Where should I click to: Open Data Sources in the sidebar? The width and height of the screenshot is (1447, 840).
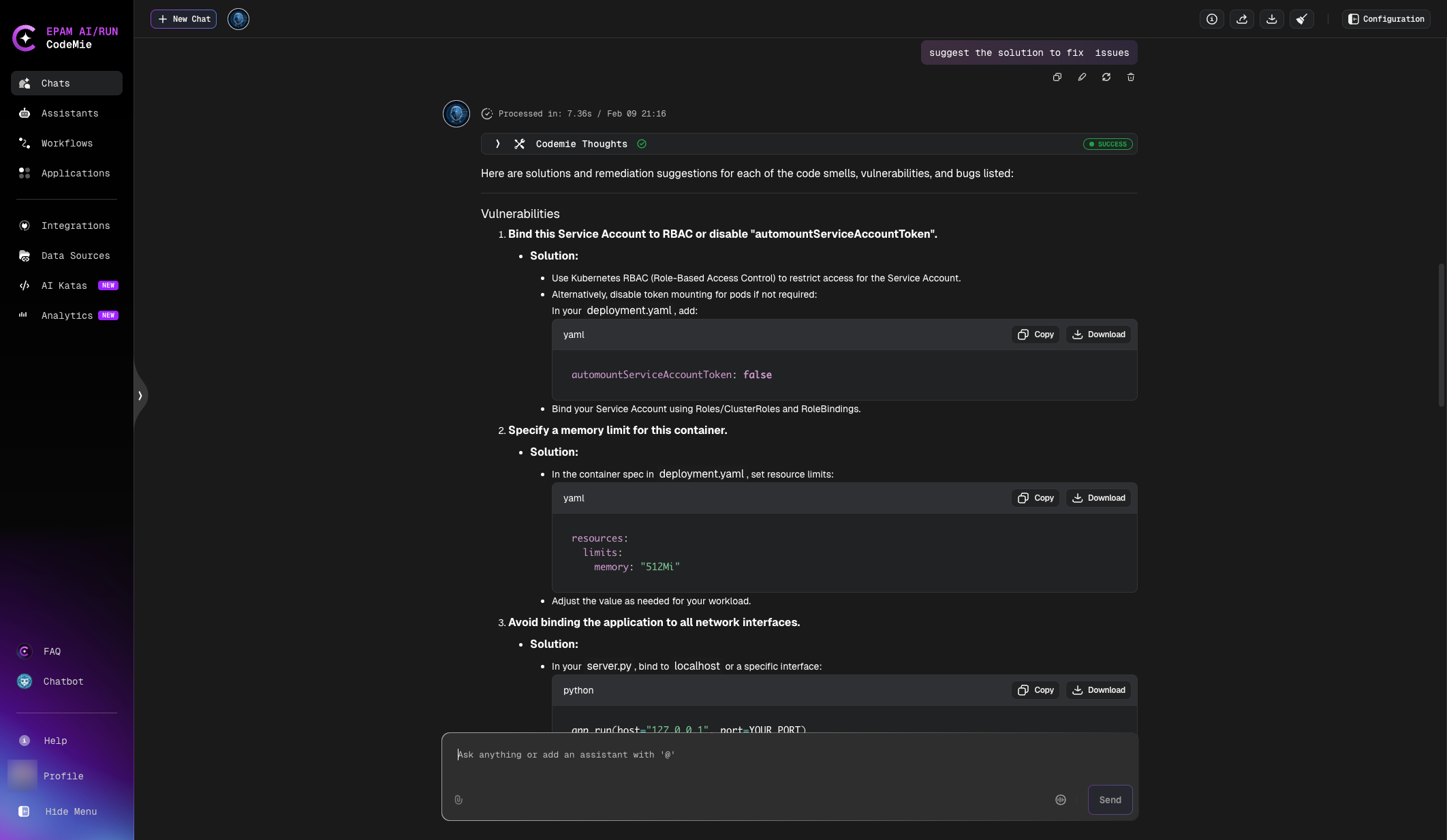pos(75,255)
